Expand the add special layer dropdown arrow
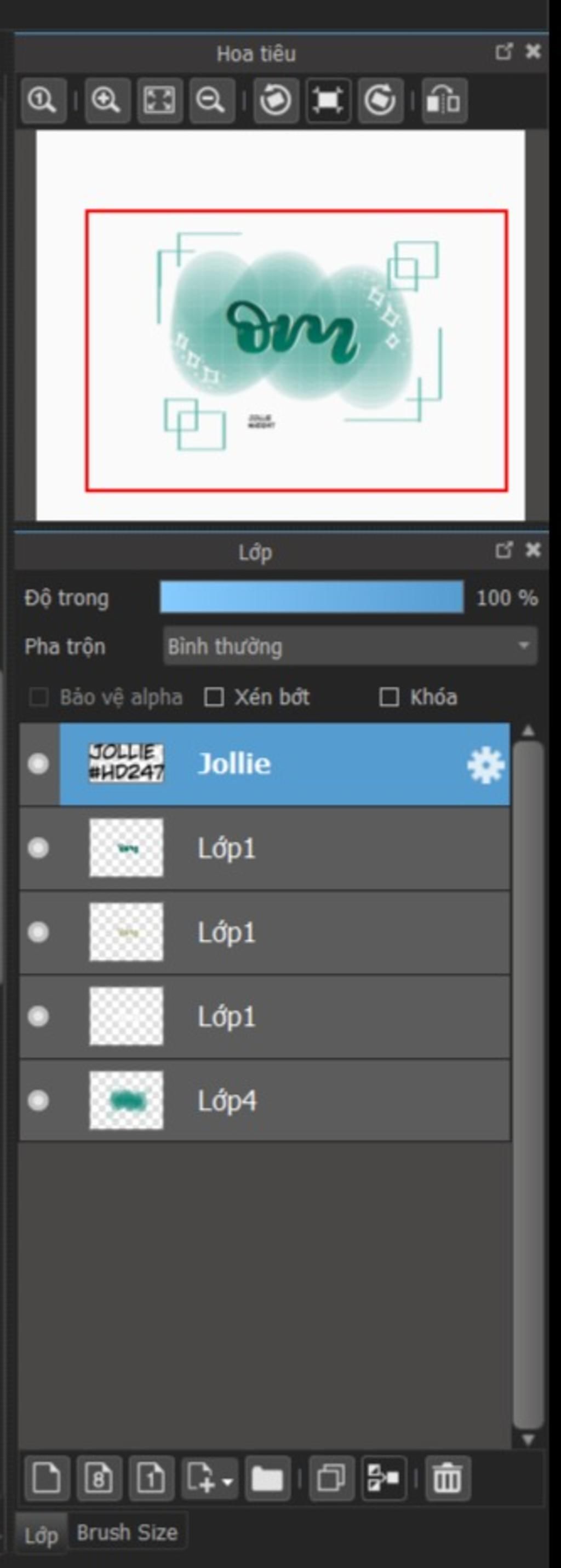 click(228, 1479)
